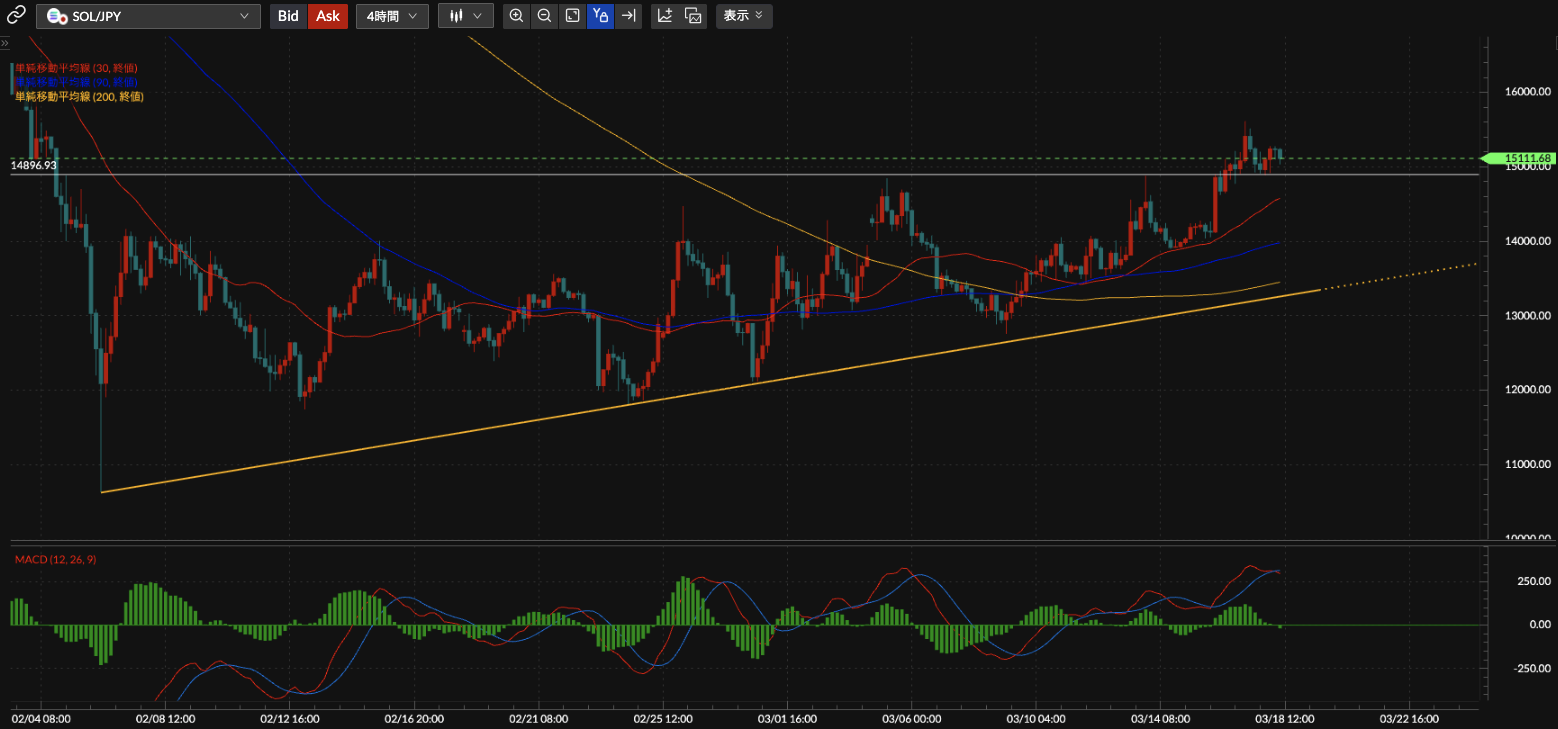This screenshot has width=1558, height=729.
Task: Select the 14896.93 horizontal price line
Action: (x=700, y=175)
